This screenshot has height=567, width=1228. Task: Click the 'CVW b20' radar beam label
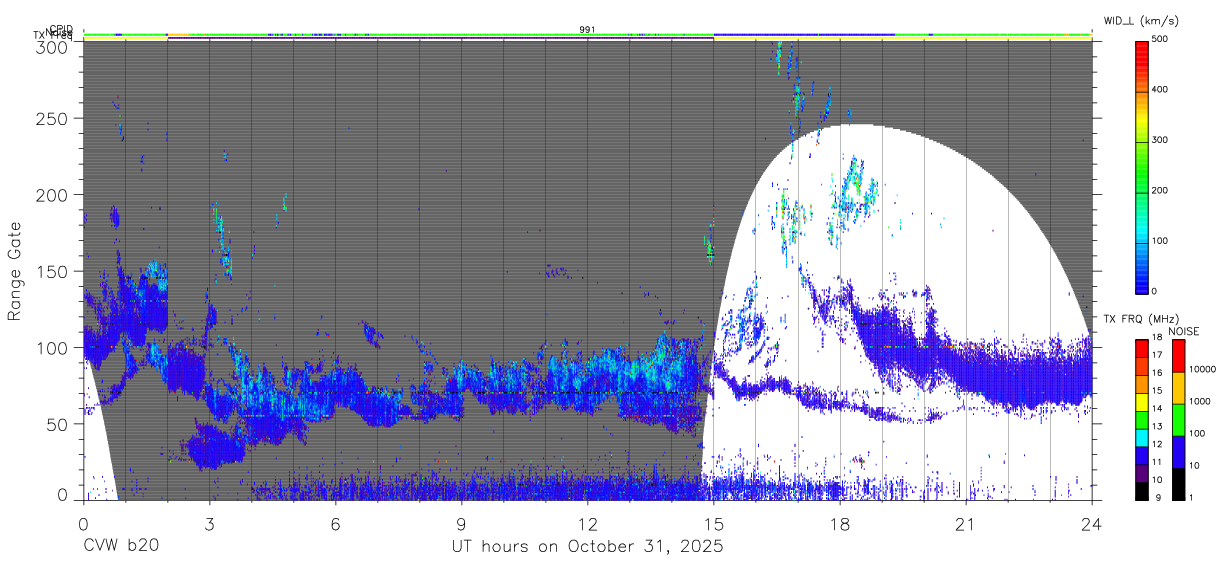click(x=121, y=547)
